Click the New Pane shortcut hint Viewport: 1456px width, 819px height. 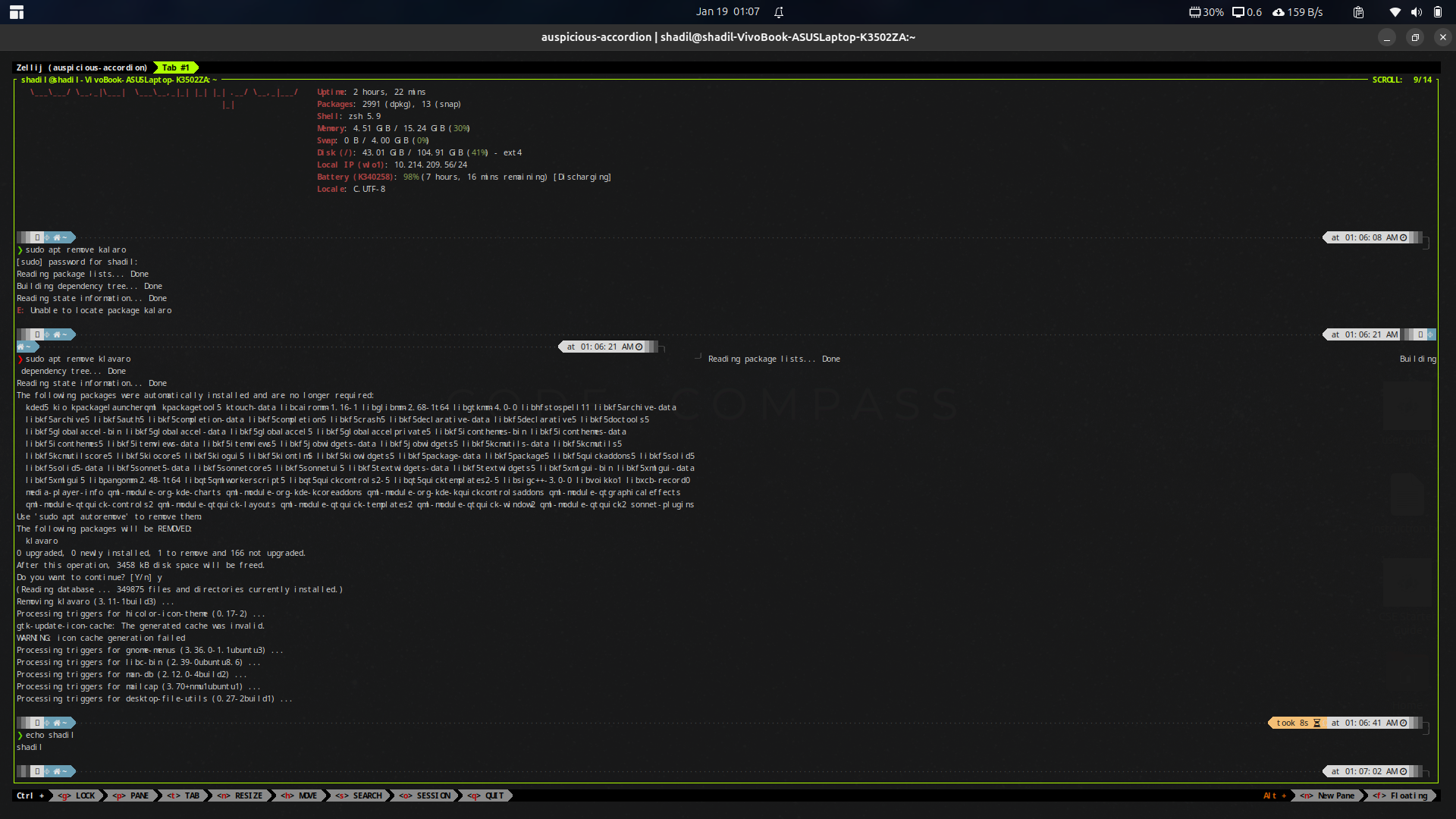tap(1327, 795)
